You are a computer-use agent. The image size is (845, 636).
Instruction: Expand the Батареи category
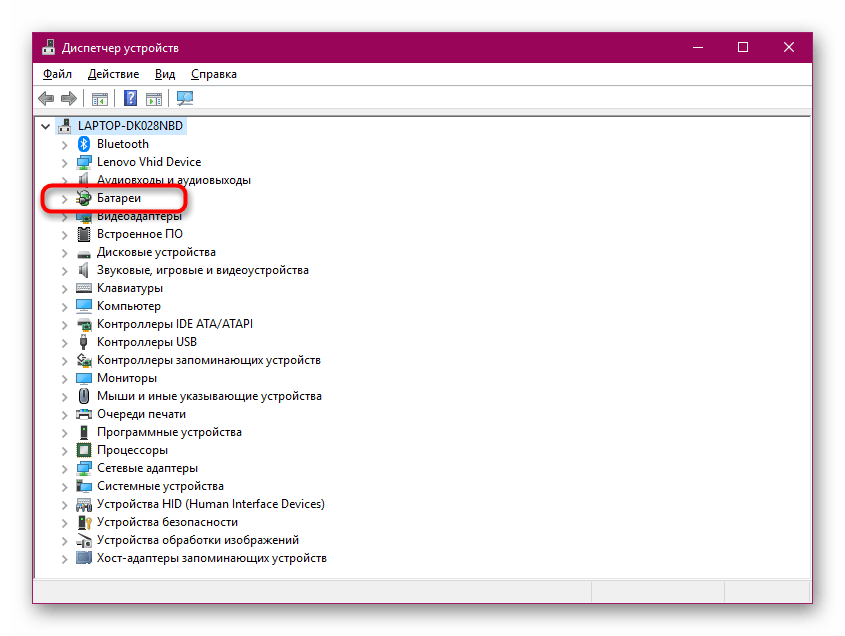(65, 198)
